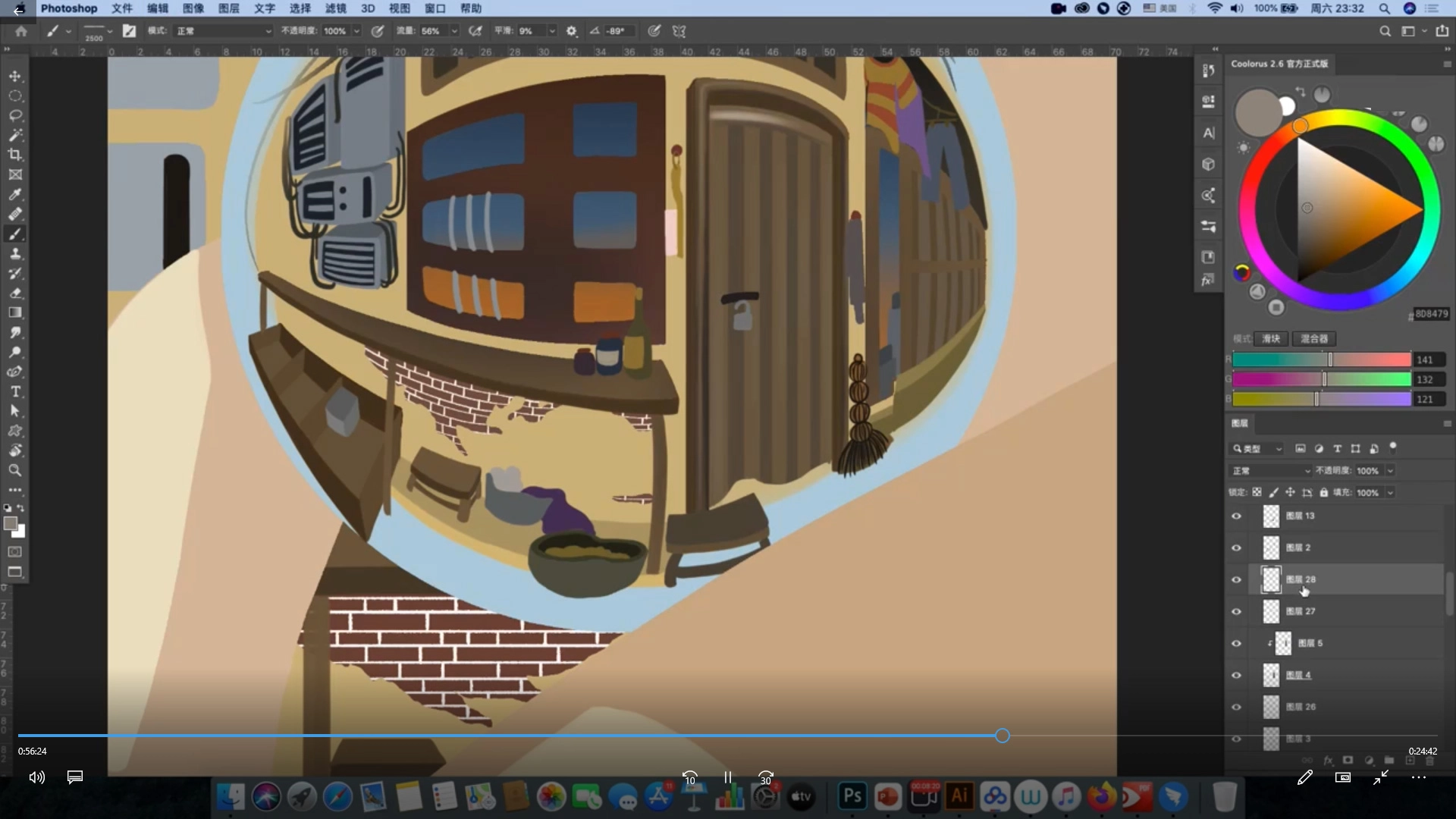Open the brush blending mode dropdown
Viewport: 1456px width, 819px height.
point(224,31)
